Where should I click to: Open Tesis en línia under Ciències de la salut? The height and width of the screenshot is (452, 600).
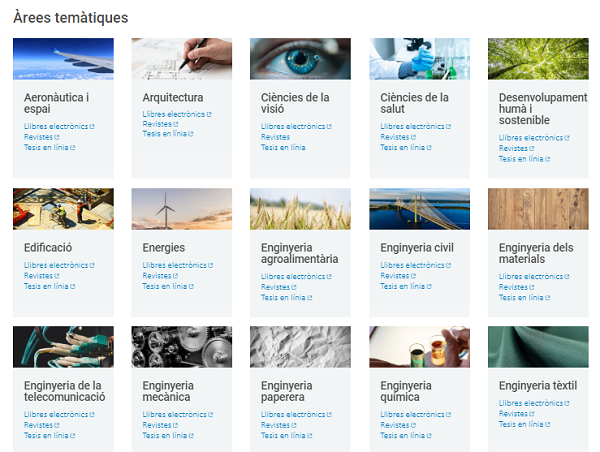tap(406, 147)
